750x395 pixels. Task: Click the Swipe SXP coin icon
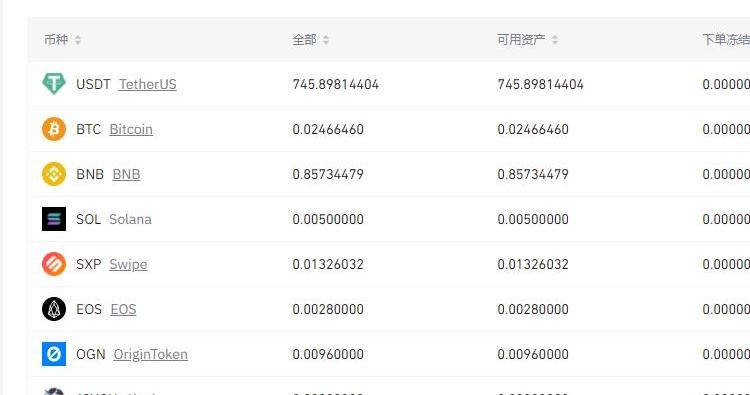pyautogui.click(x=54, y=264)
